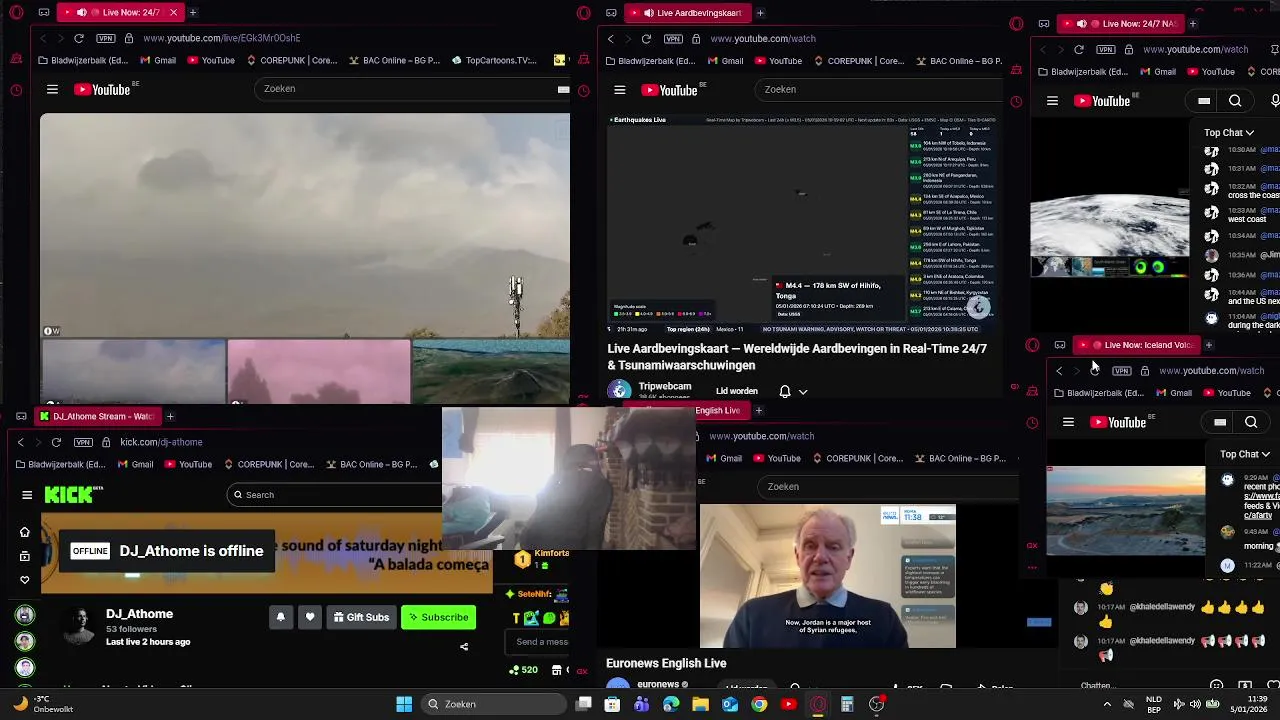Show hidden system tray icons
This screenshot has height=720, width=1280.
pyautogui.click(x=1107, y=704)
